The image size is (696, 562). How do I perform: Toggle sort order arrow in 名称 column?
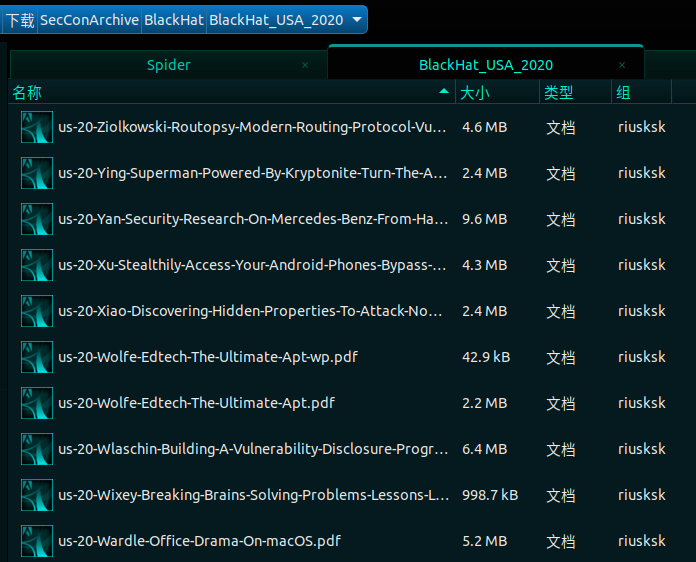(x=443, y=91)
